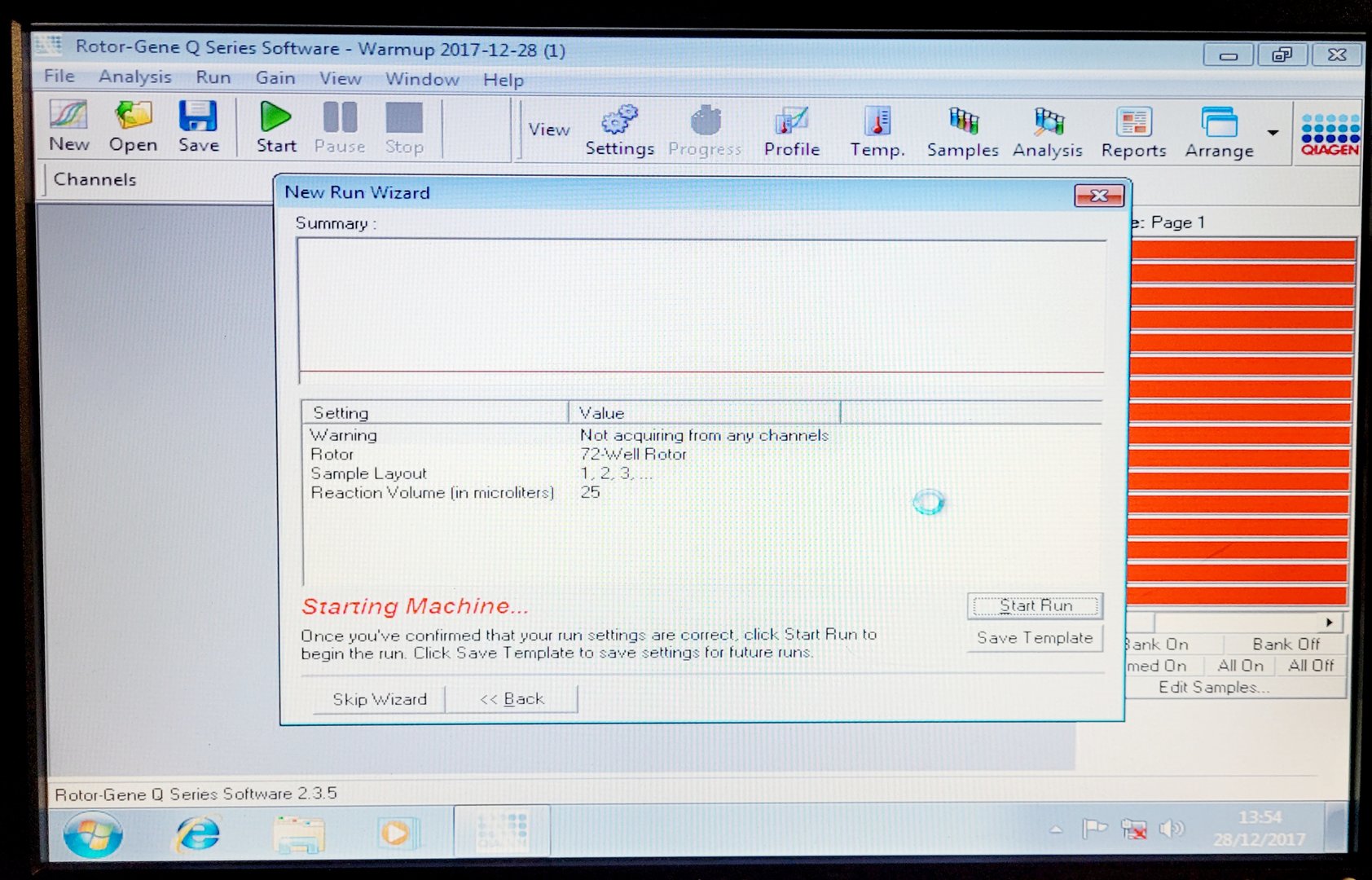The height and width of the screenshot is (880, 1372).
Task: Show the Progress view
Action: (706, 130)
